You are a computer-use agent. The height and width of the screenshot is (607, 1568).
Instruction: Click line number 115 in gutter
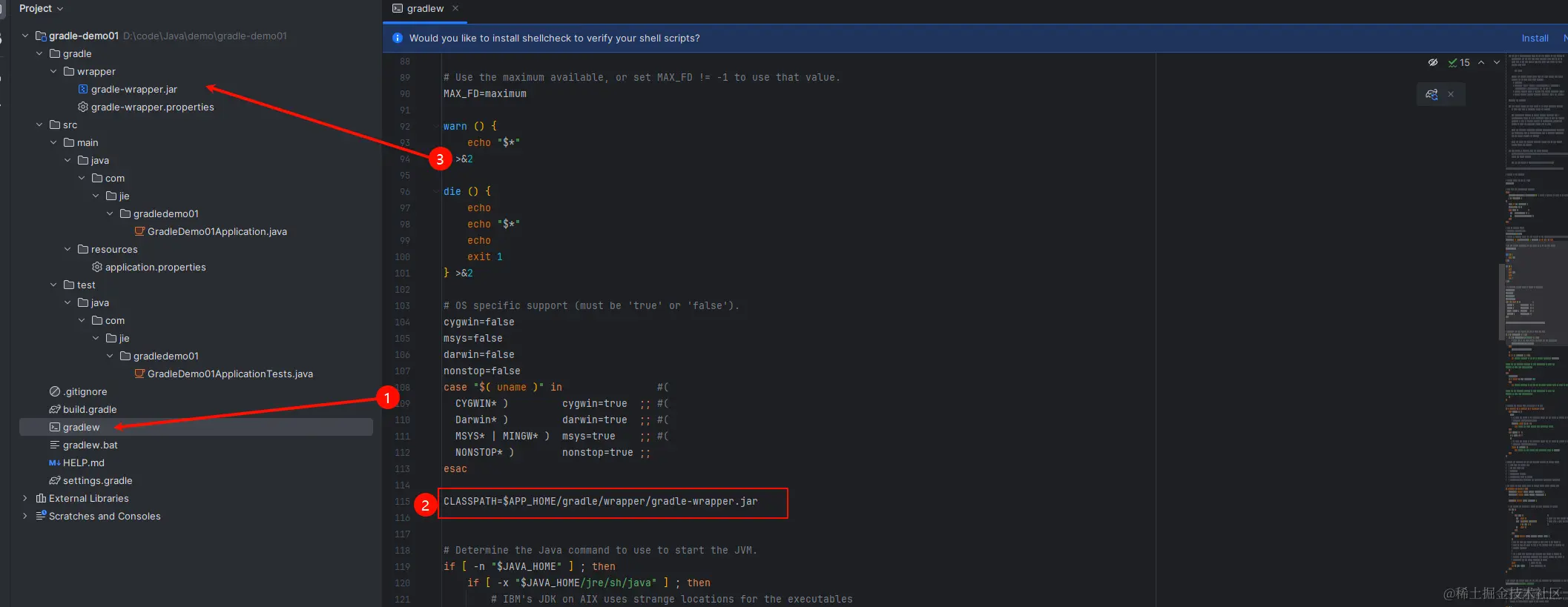402,501
